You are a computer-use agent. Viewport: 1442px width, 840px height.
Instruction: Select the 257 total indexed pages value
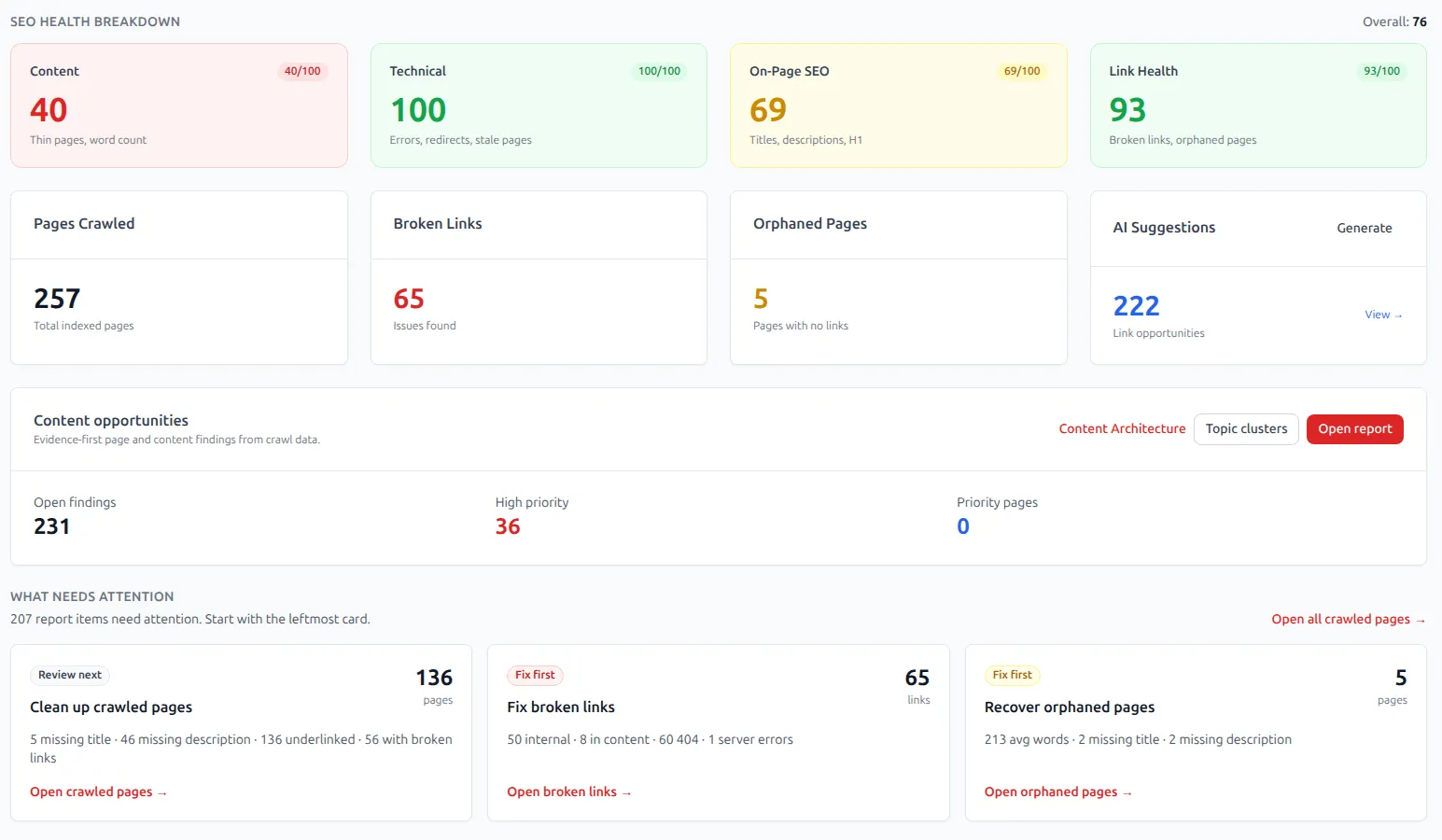[x=57, y=299]
